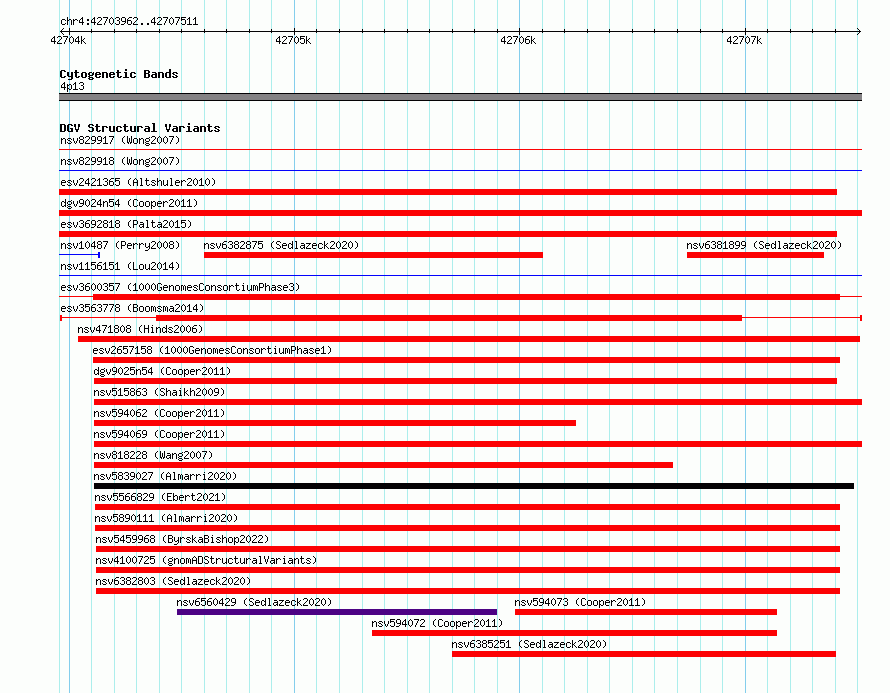Select nsv6382803 (Sedlazeck2020) label
Screen dimensions: 890x693
(x=173, y=581)
